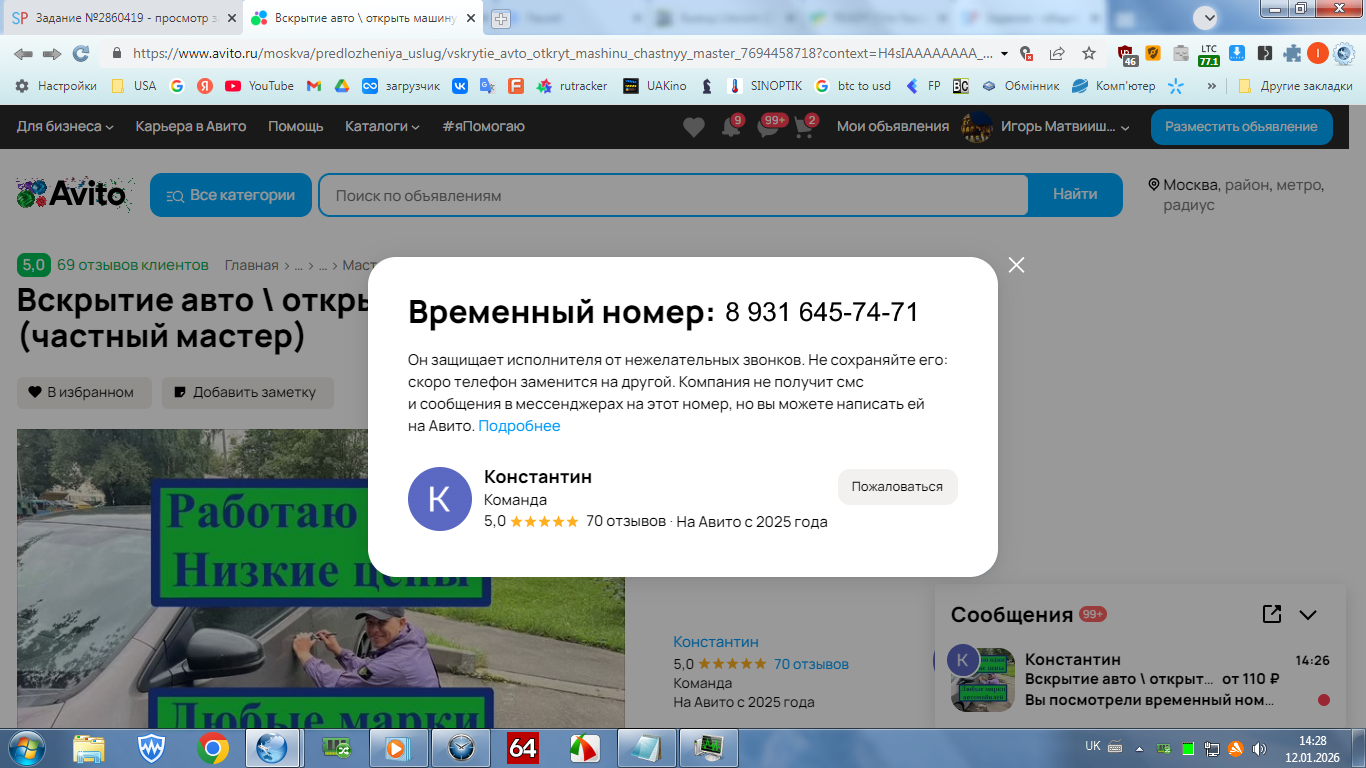Image resolution: width=1366 pixels, height=768 pixels.
Task: Open the browser downloads arrow icon
Action: [1237, 54]
